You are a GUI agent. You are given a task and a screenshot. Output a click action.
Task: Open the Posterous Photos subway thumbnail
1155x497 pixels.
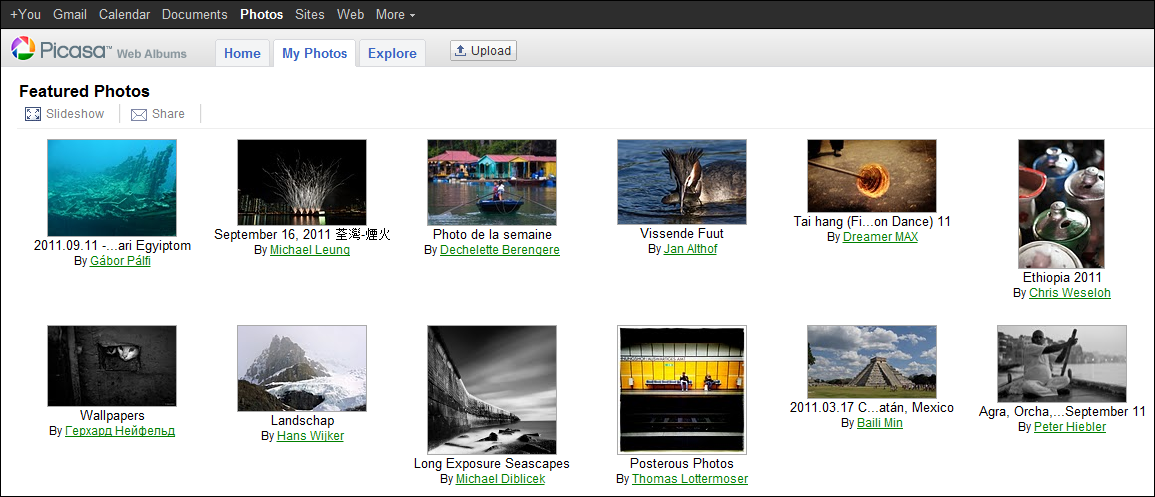(682, 390)
